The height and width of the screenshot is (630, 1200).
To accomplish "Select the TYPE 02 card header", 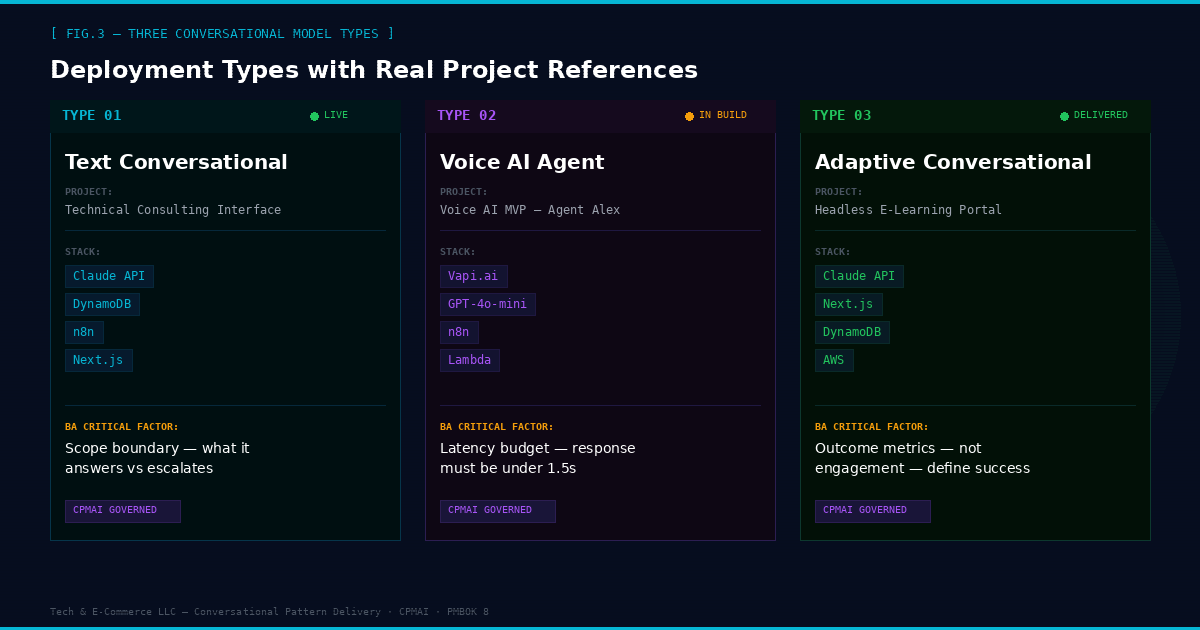I will tap(600, 116).
